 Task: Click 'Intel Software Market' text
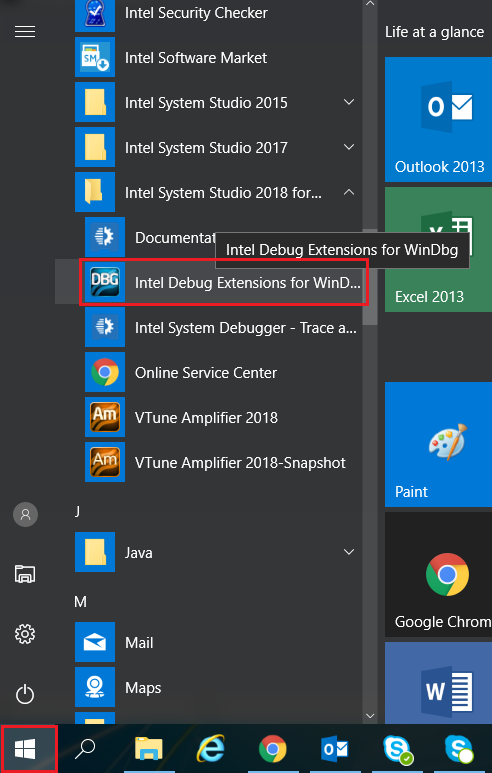(196, 58)
